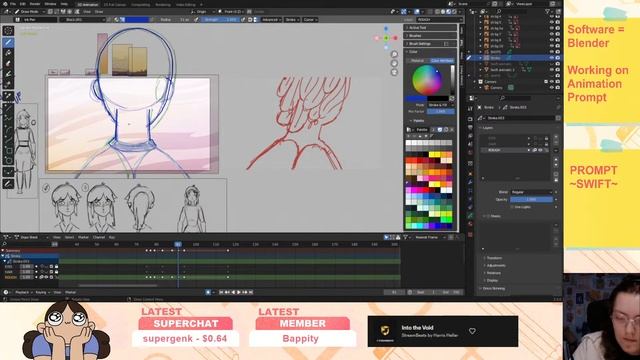Open the File menu
The width and height of the screenshot is (640, 360).
(13, 4)
